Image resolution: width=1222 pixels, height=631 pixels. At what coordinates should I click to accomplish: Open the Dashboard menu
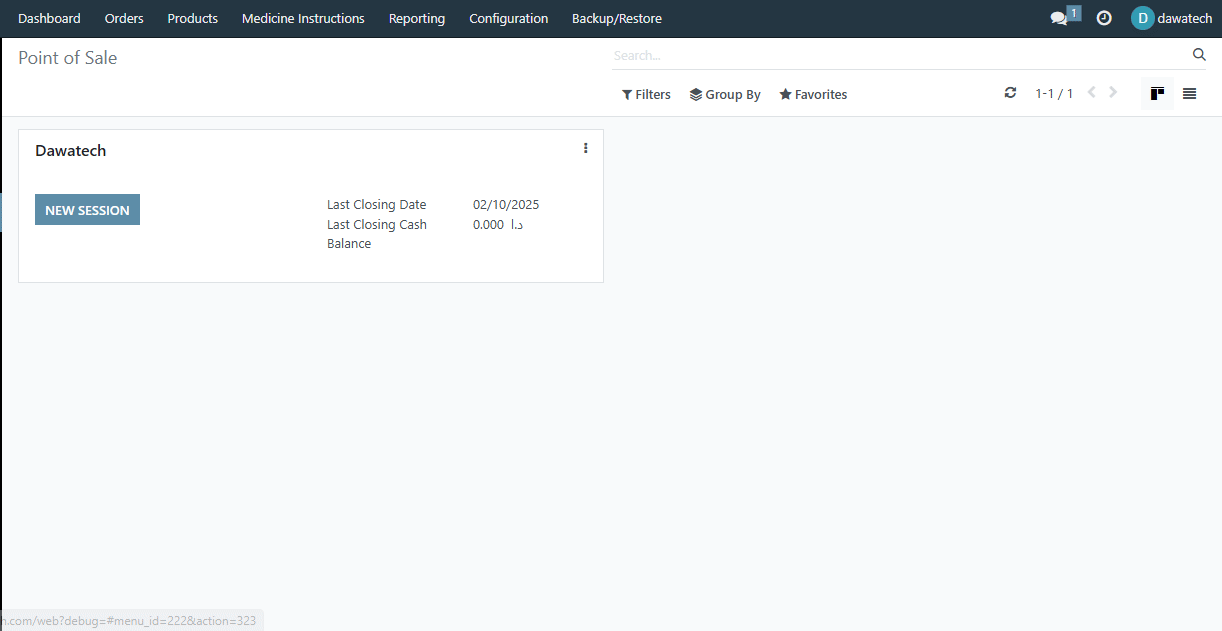point(49,18)
